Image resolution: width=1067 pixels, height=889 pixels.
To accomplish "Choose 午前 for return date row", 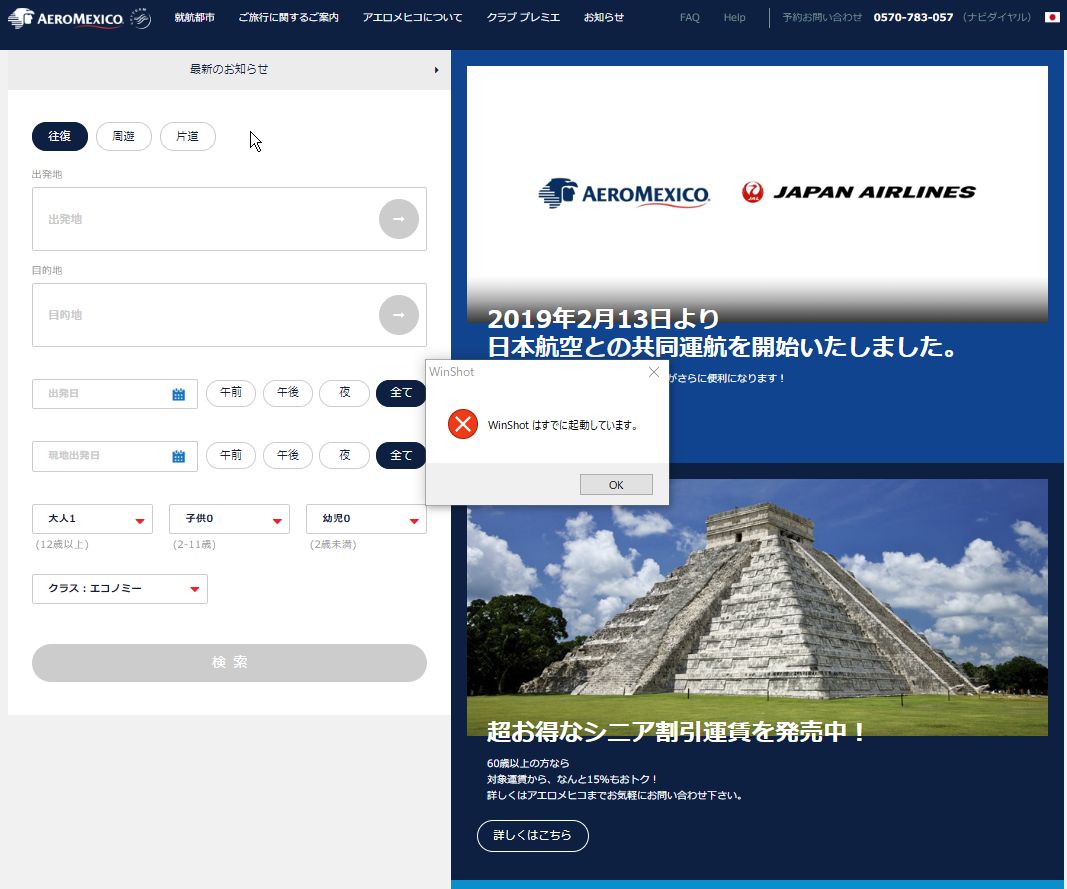I will coord(231,455).
